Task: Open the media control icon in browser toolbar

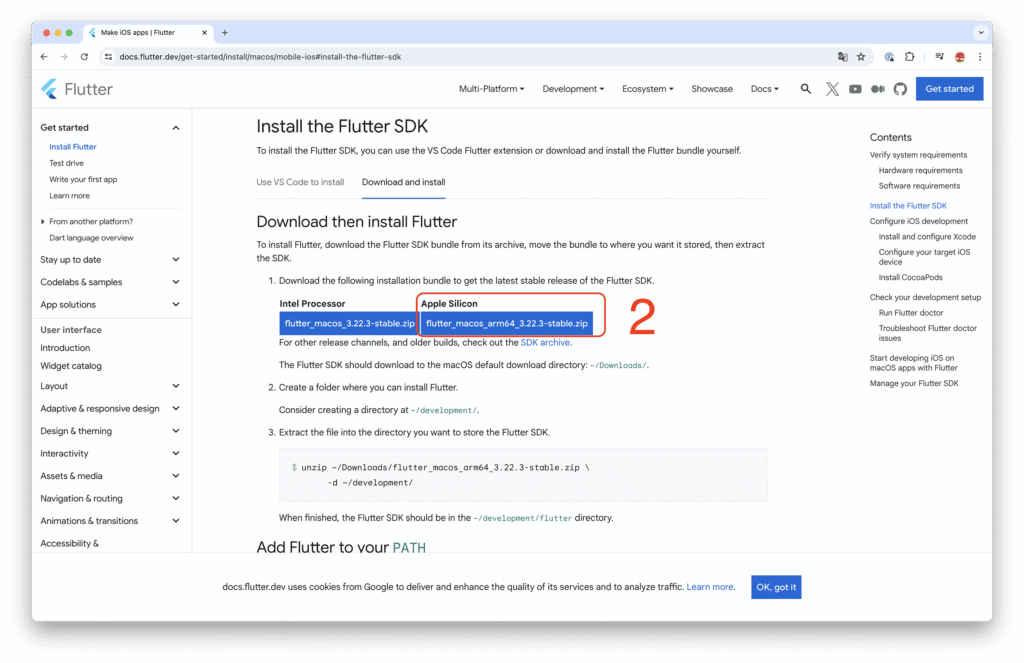Action: [939, 57]
